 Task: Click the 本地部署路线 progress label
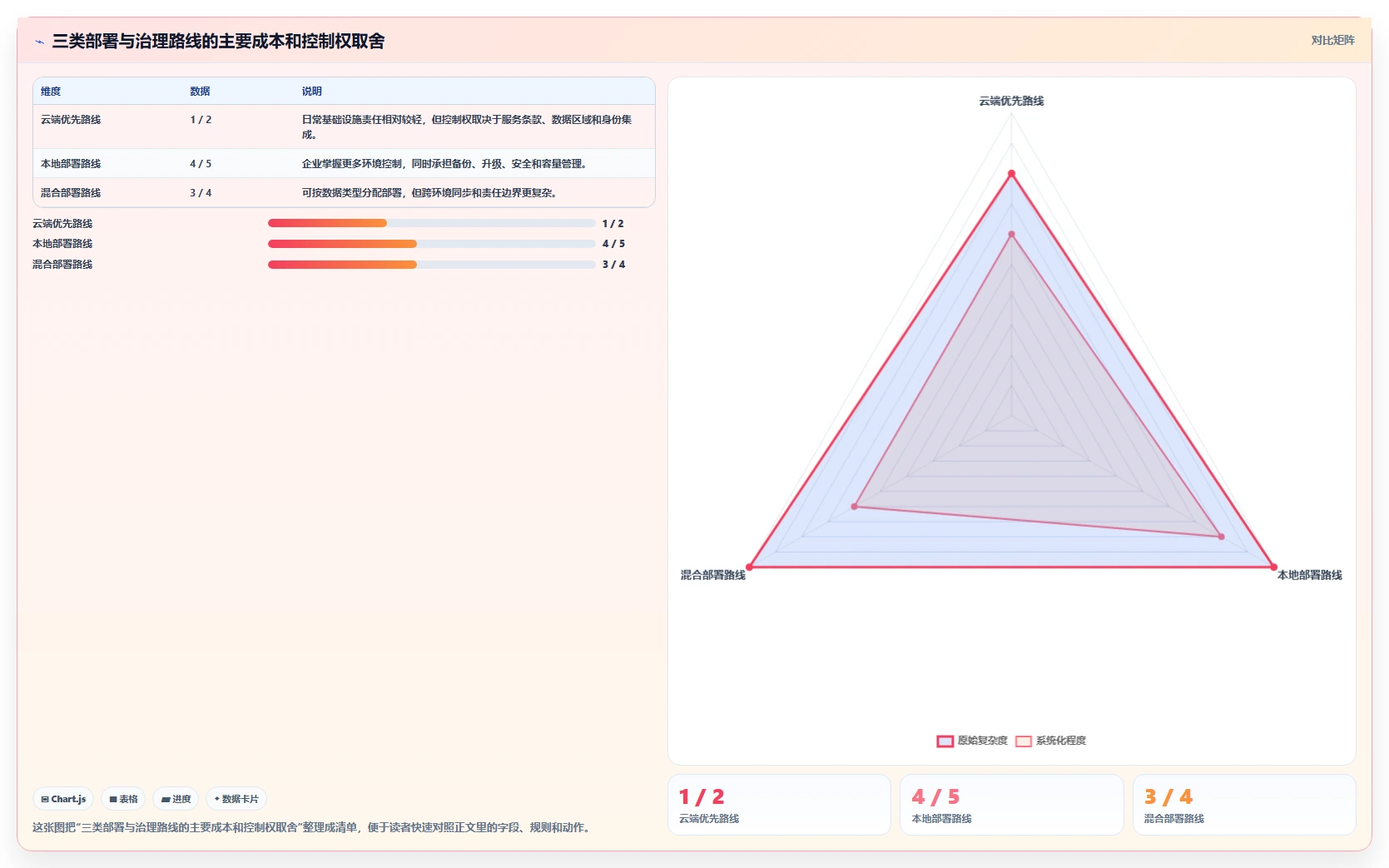coord(62,244)
